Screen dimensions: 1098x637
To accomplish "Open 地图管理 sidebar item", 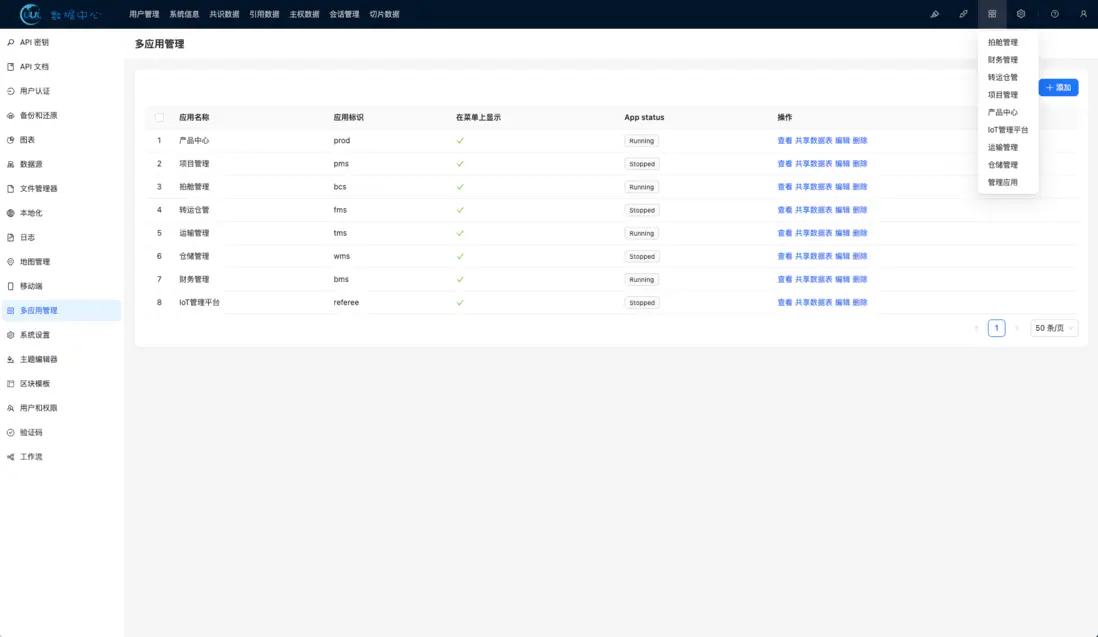I will click(x=62, y=262).
